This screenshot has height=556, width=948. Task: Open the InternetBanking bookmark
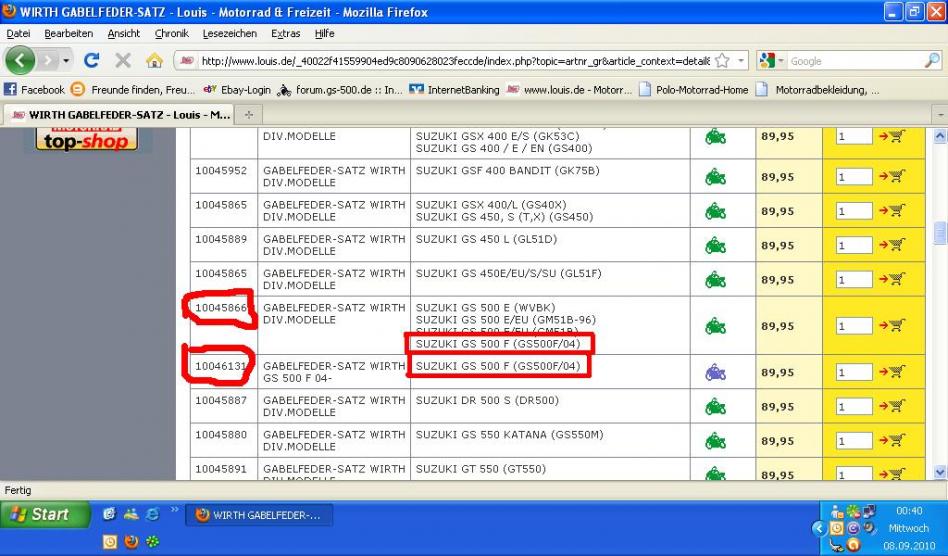tap(454, 89)
